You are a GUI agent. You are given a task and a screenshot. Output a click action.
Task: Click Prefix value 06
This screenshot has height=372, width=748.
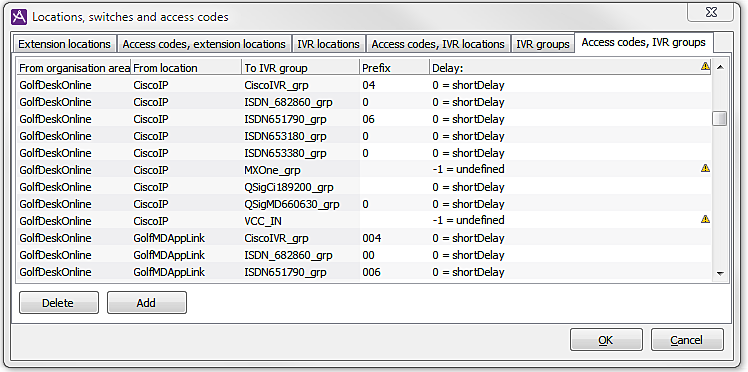(x=369, y=119)
